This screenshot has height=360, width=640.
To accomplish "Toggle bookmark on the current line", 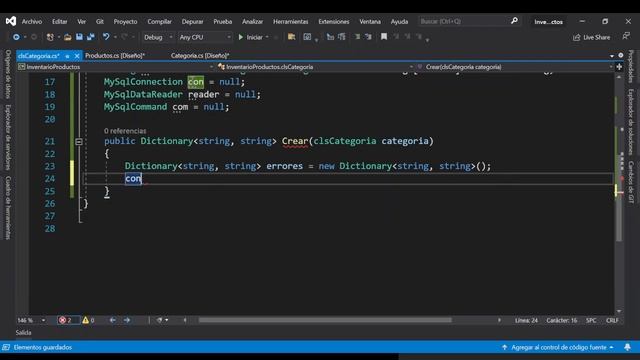I will pyautogui.click(x=384, y=37).
